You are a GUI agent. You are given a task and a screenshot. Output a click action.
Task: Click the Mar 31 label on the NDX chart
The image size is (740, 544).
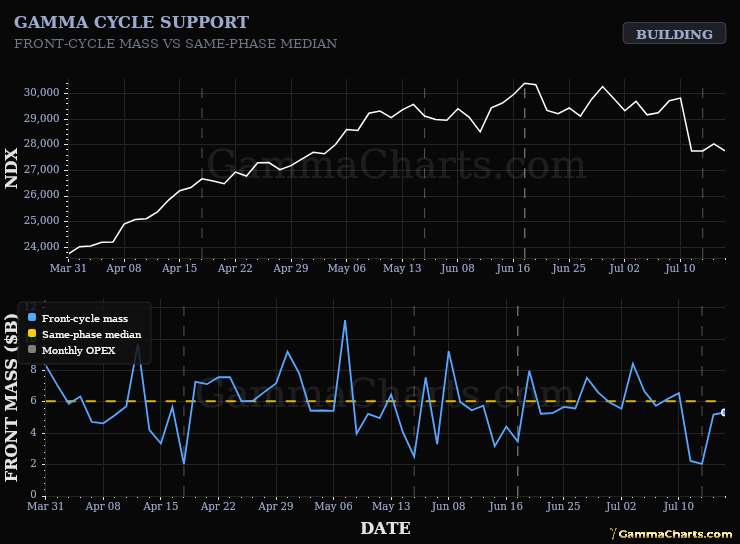(x=68, y=268)
